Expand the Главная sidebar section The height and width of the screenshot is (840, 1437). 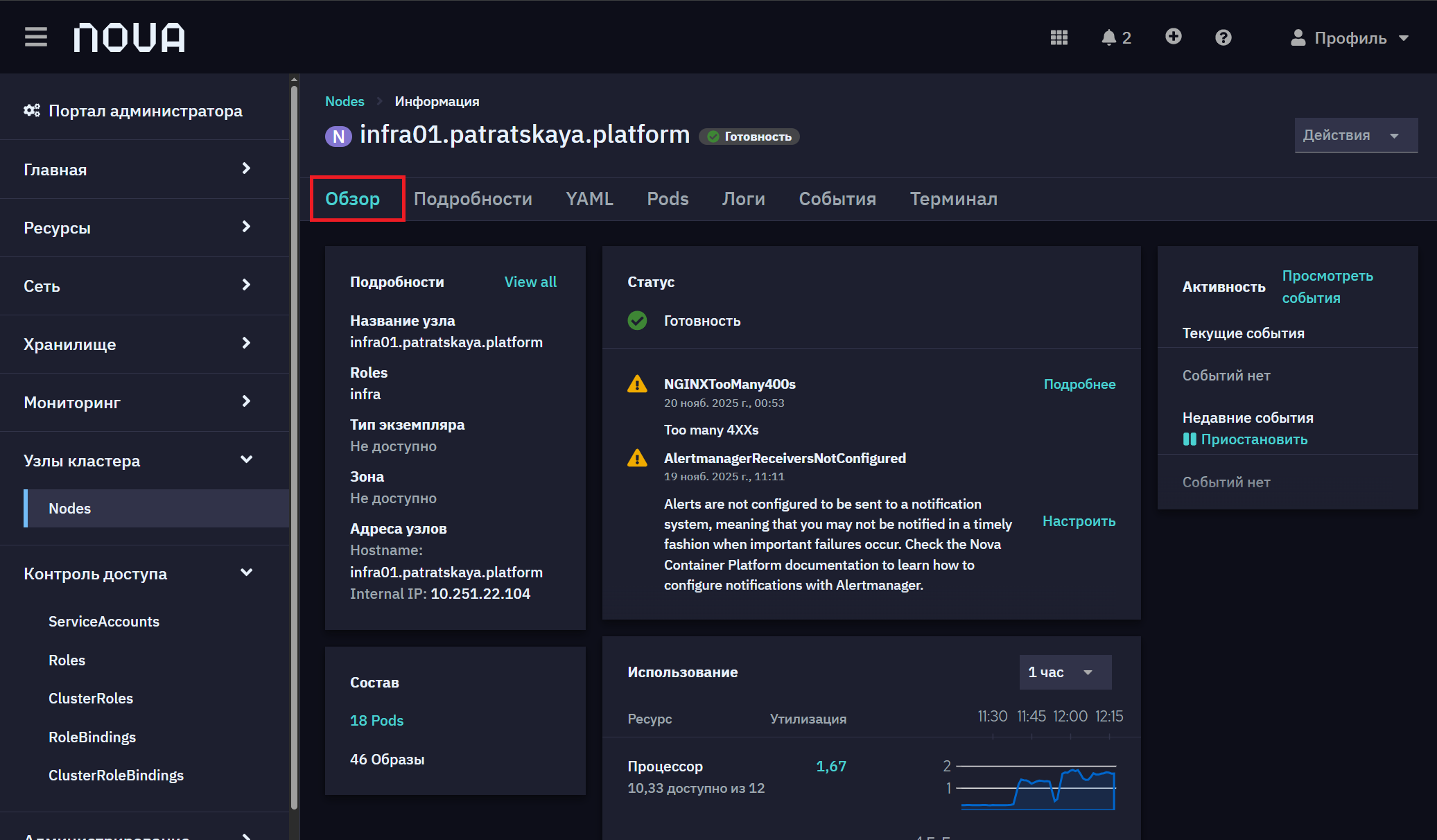(144, 169)
